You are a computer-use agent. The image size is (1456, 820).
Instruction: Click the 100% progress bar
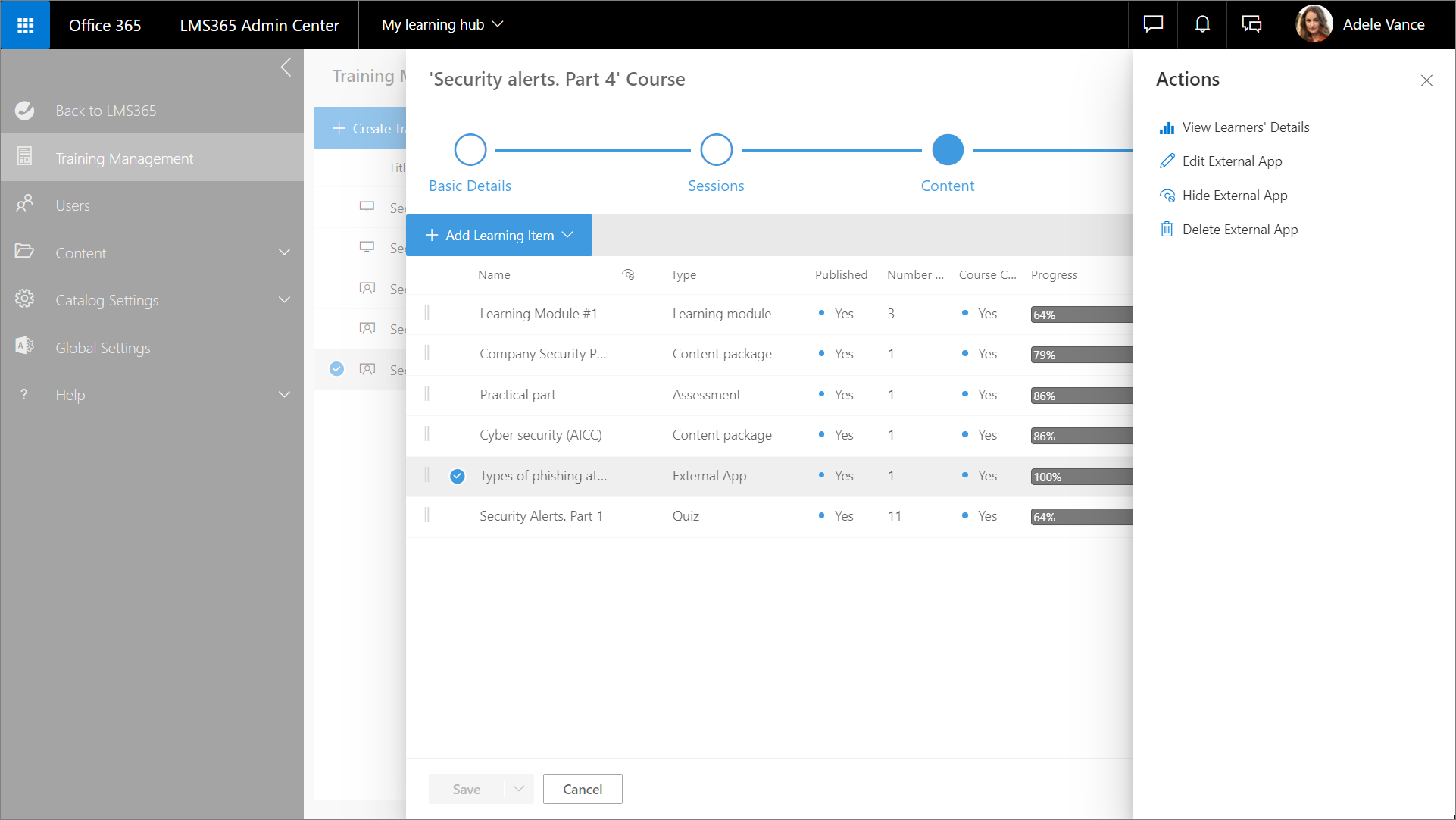pos(1081,477)
